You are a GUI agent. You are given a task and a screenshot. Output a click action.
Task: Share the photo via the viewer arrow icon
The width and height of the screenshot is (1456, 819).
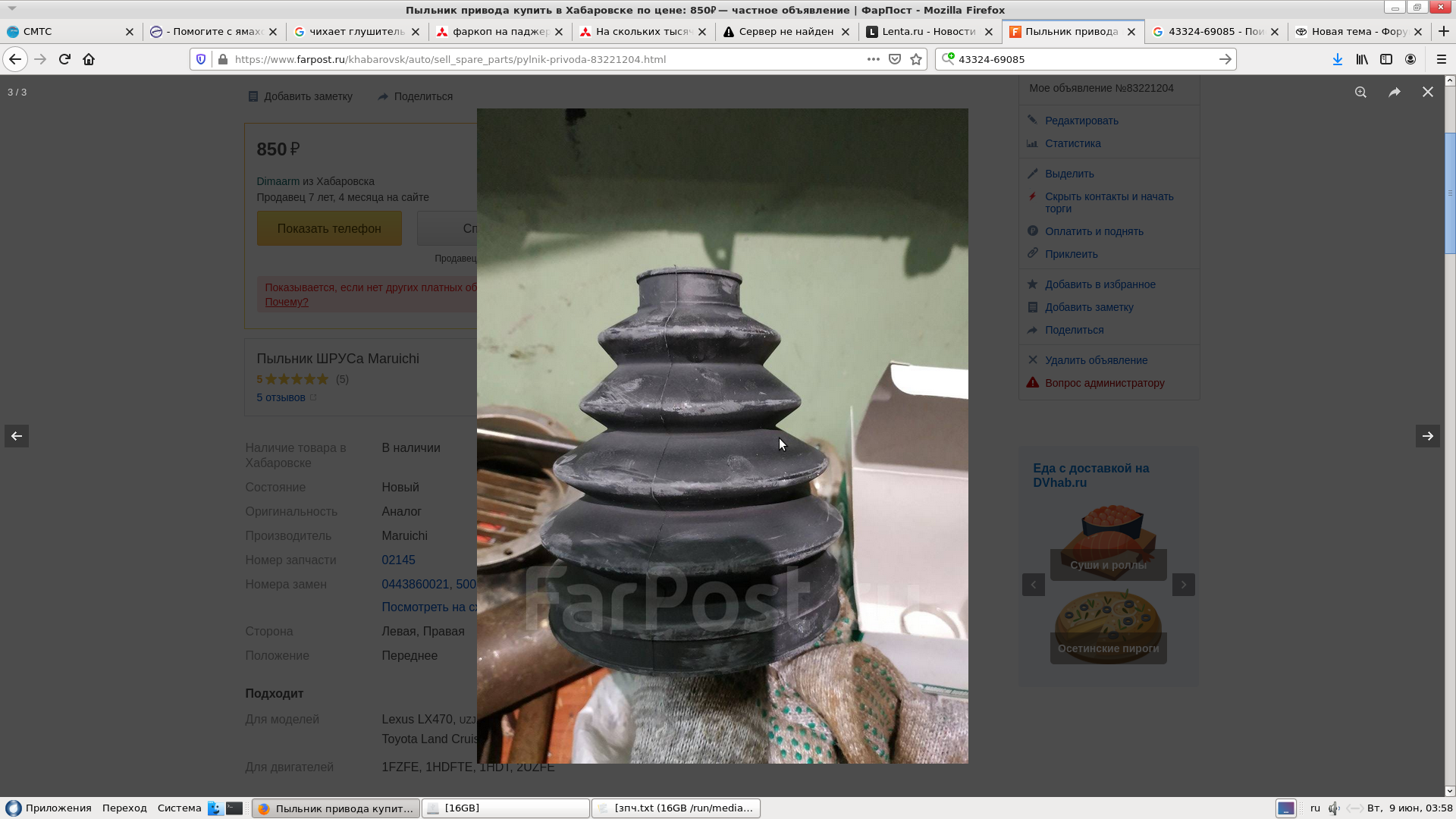click(1394, 92)
